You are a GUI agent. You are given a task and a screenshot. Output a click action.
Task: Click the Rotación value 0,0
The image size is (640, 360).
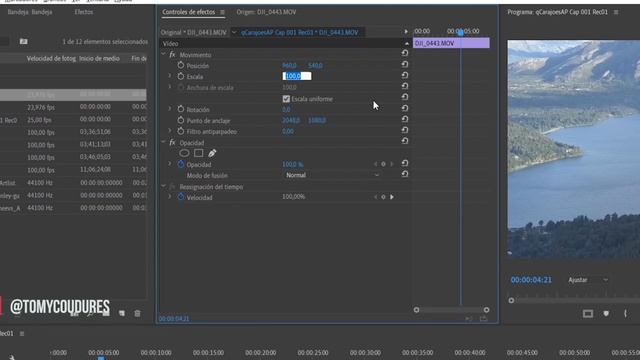[286, 109]
